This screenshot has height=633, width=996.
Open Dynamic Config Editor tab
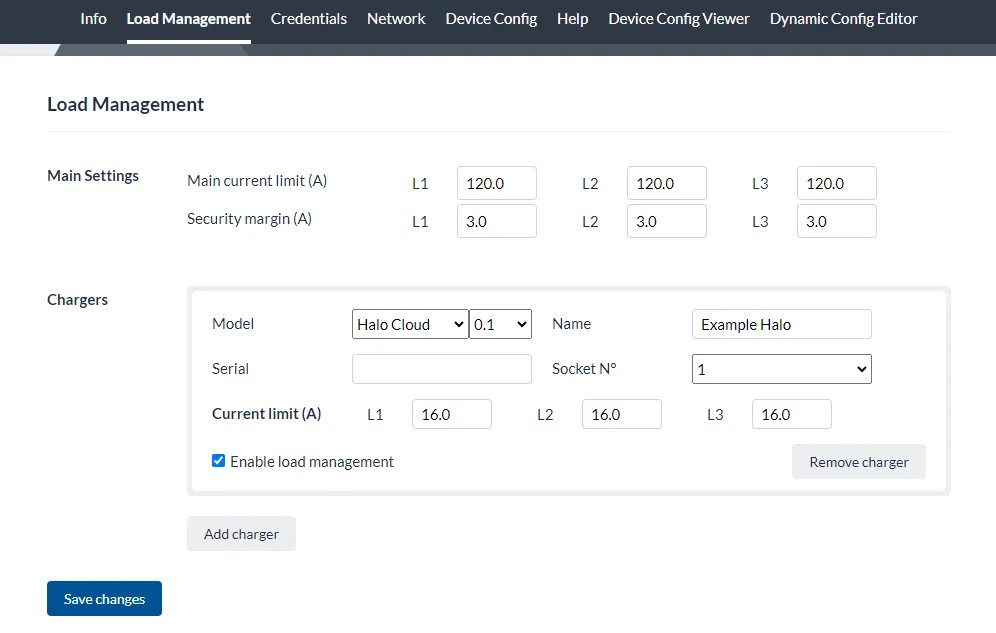coord(844,19)
